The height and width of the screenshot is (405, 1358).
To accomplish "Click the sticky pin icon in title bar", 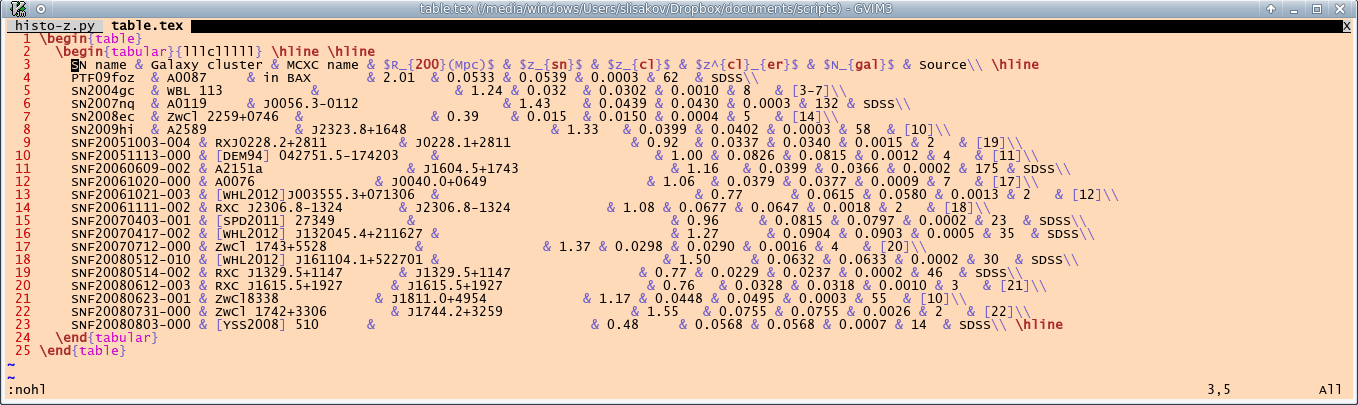I will (38, 9).
